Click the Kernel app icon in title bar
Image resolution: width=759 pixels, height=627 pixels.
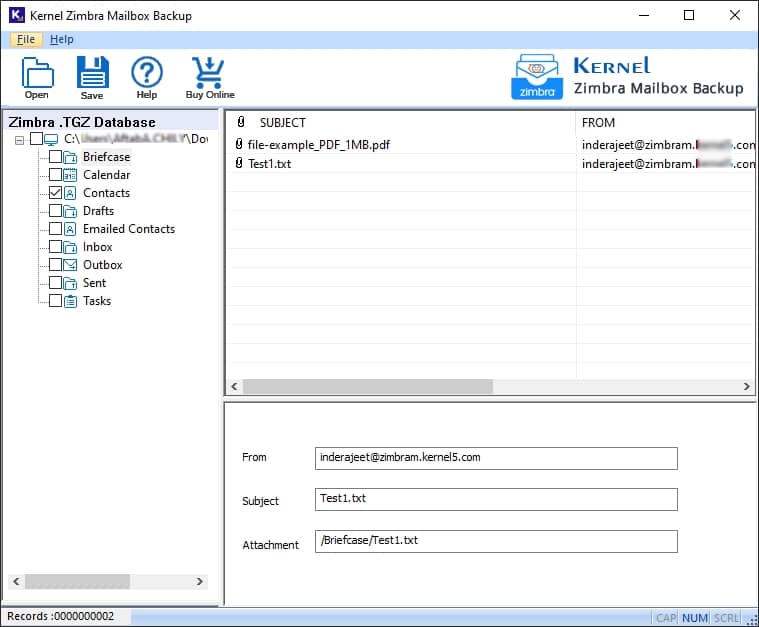(16, 15)
